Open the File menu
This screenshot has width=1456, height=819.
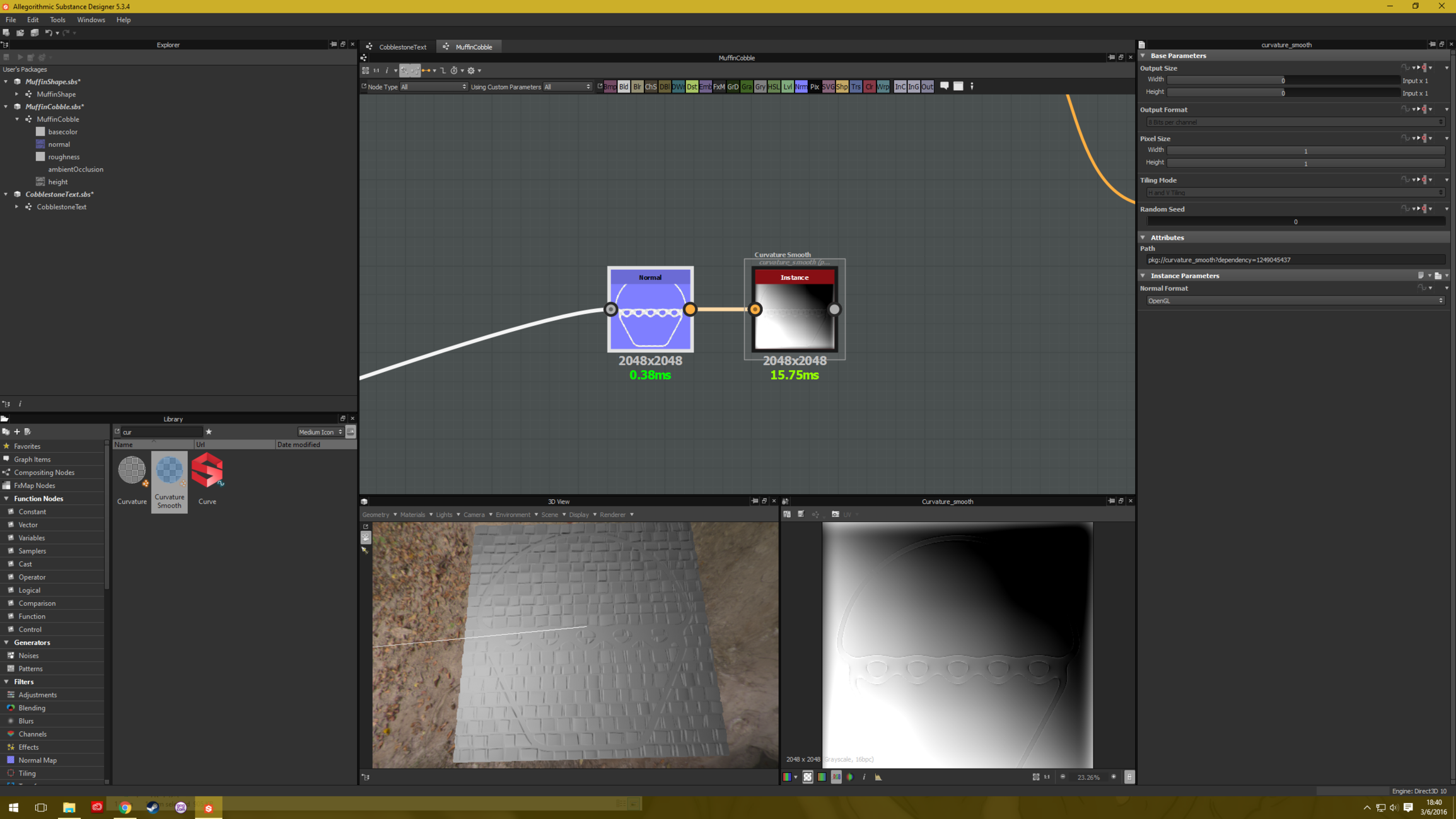pos(11,20)
